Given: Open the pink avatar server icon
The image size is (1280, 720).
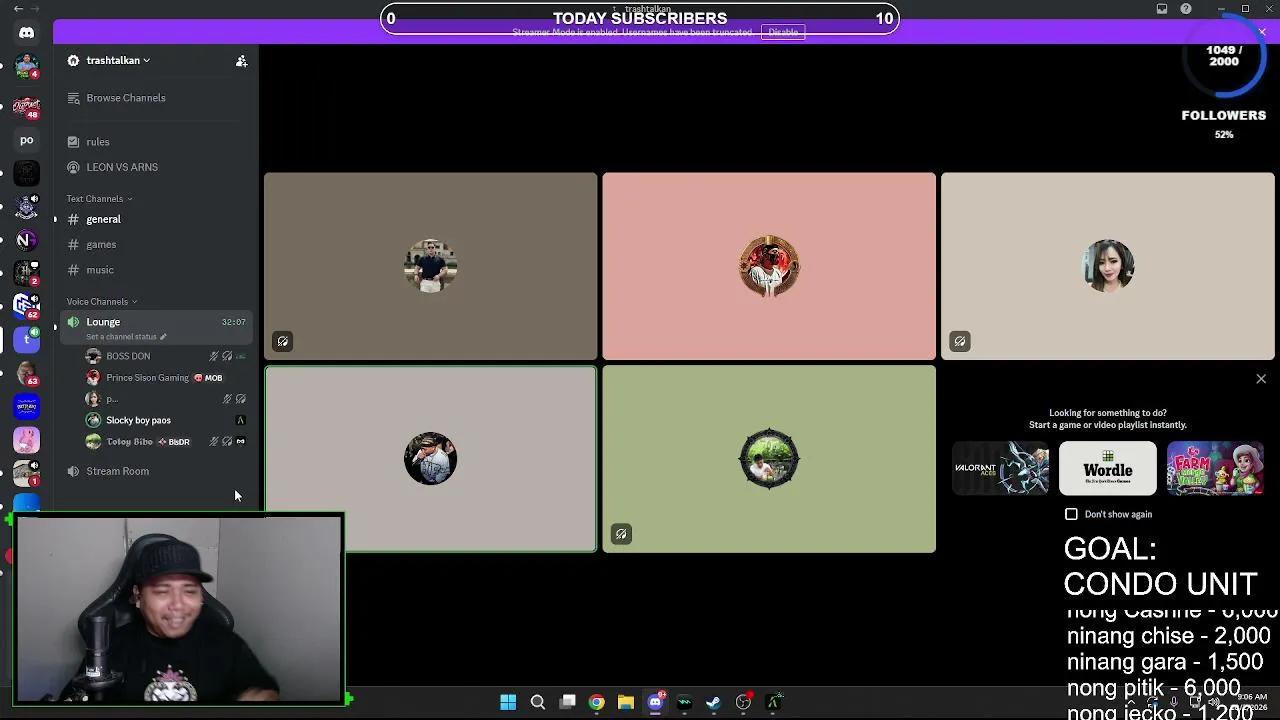Looking at the screenshot, I should [x=27, y=440].
